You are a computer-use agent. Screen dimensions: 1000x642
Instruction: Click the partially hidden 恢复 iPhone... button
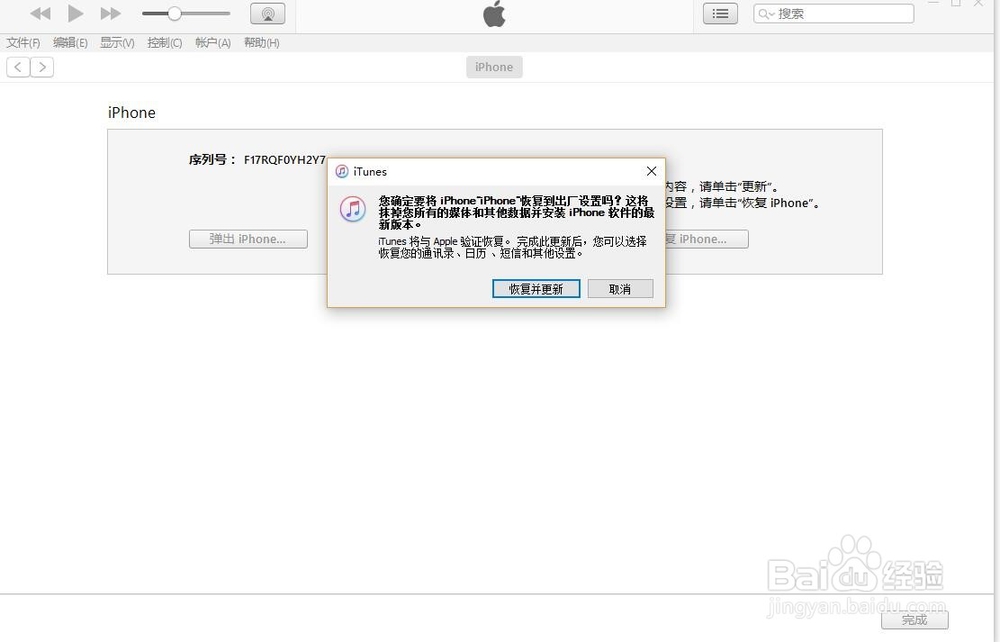(x=707, y=239)
